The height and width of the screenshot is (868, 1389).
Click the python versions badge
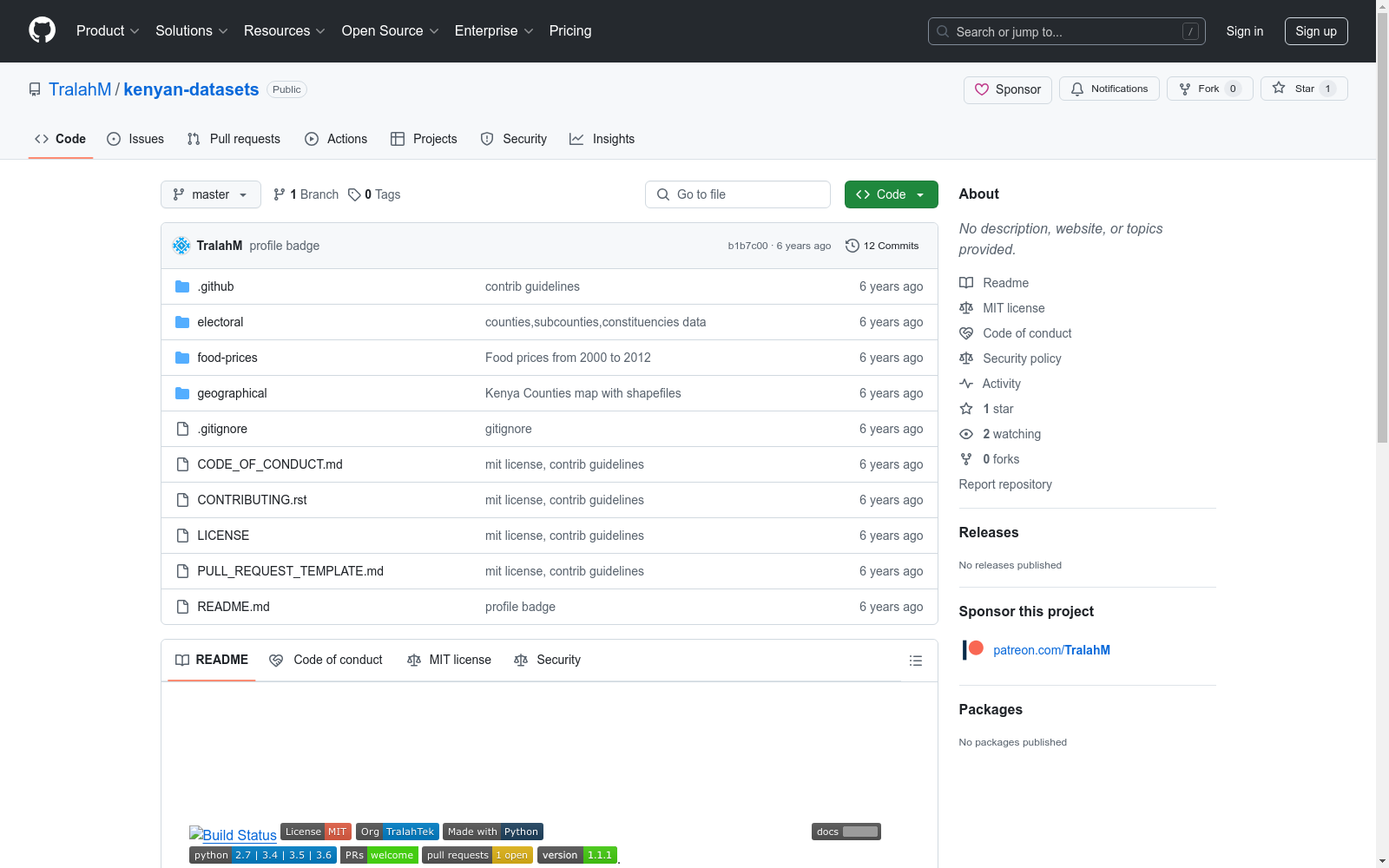[x=263, y=855]
